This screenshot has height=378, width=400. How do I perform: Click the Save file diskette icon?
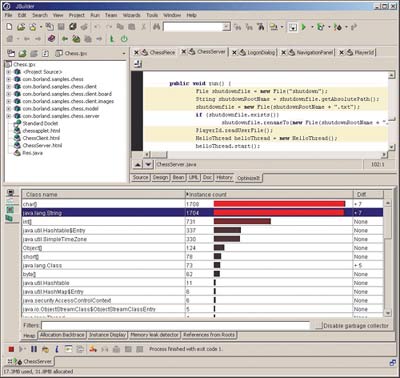click(61, 27)
